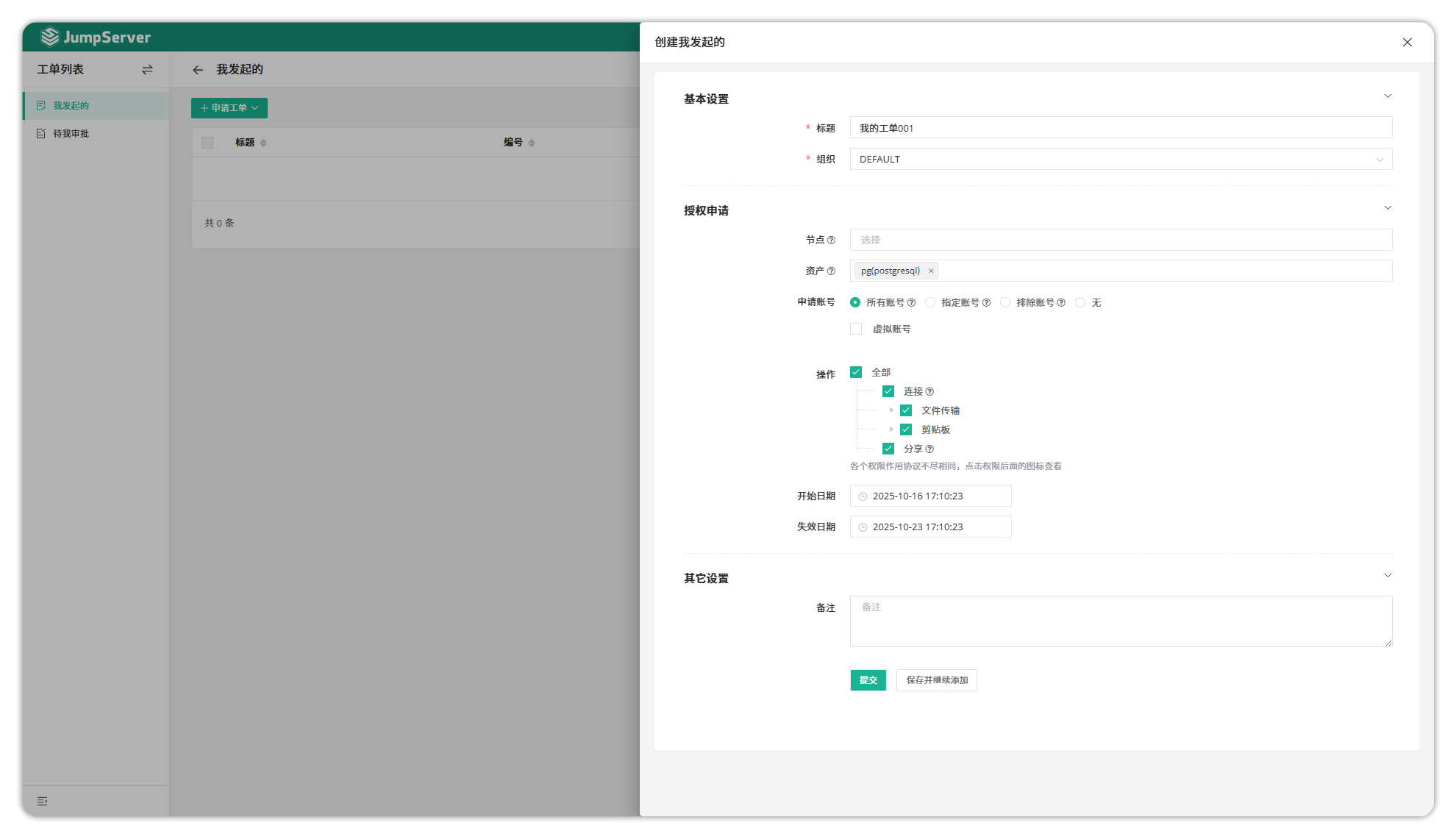The width and height of the screenshot is (1456, 831).
Task: Click the 提交 submit button
Action: click(868, 680)
